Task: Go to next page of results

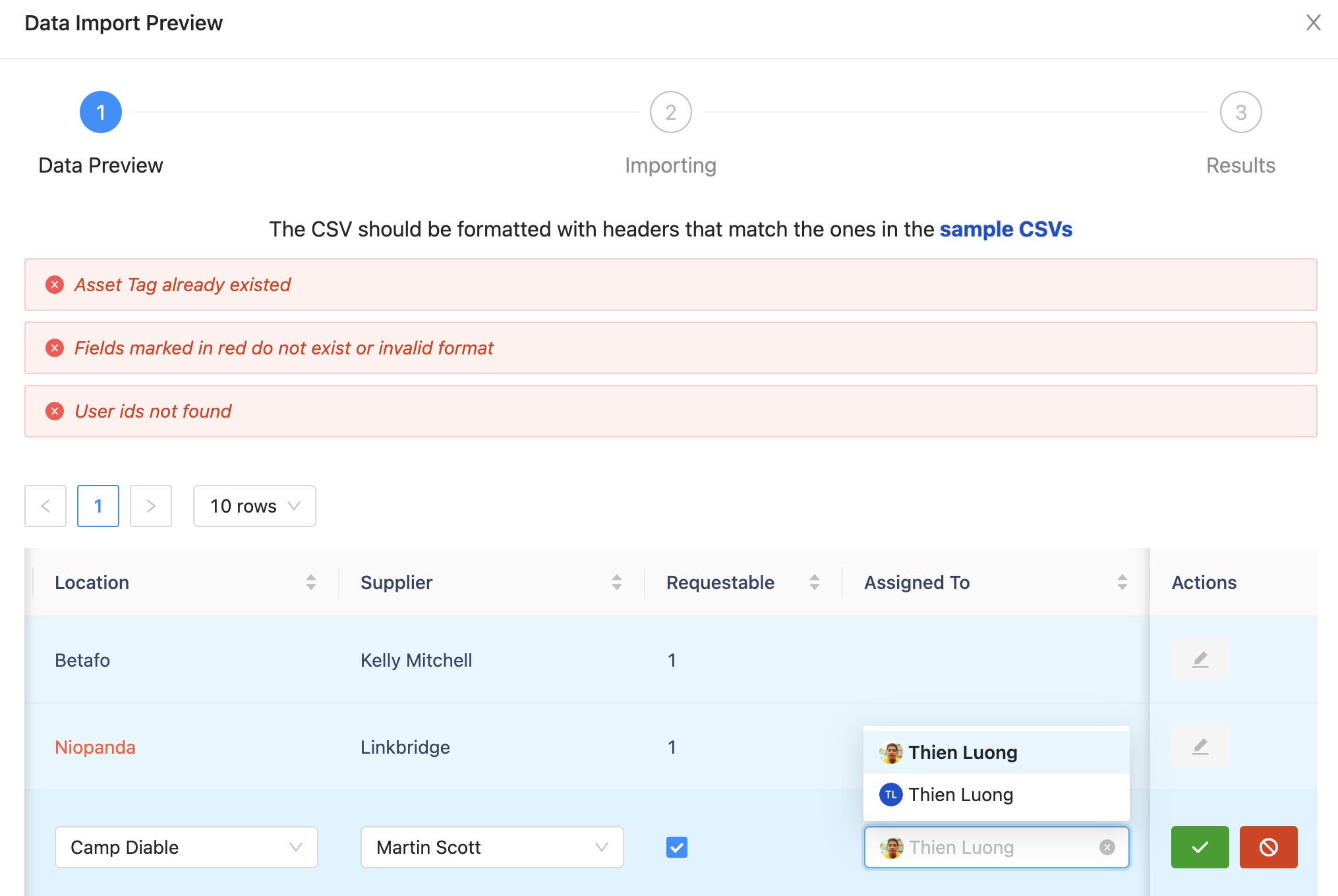Action: click(x=151, y=506)
